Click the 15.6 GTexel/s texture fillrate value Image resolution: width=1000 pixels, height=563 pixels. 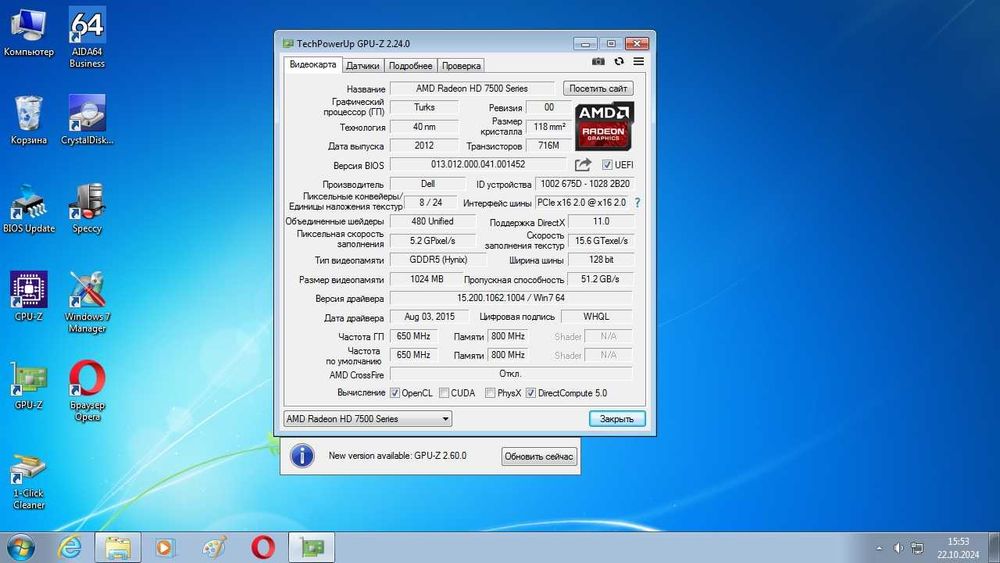point(601,240)
